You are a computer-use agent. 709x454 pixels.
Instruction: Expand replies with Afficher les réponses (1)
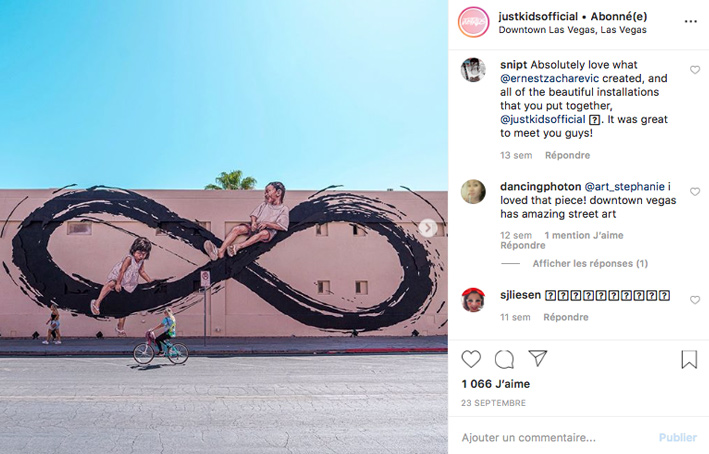pos(590,264)
